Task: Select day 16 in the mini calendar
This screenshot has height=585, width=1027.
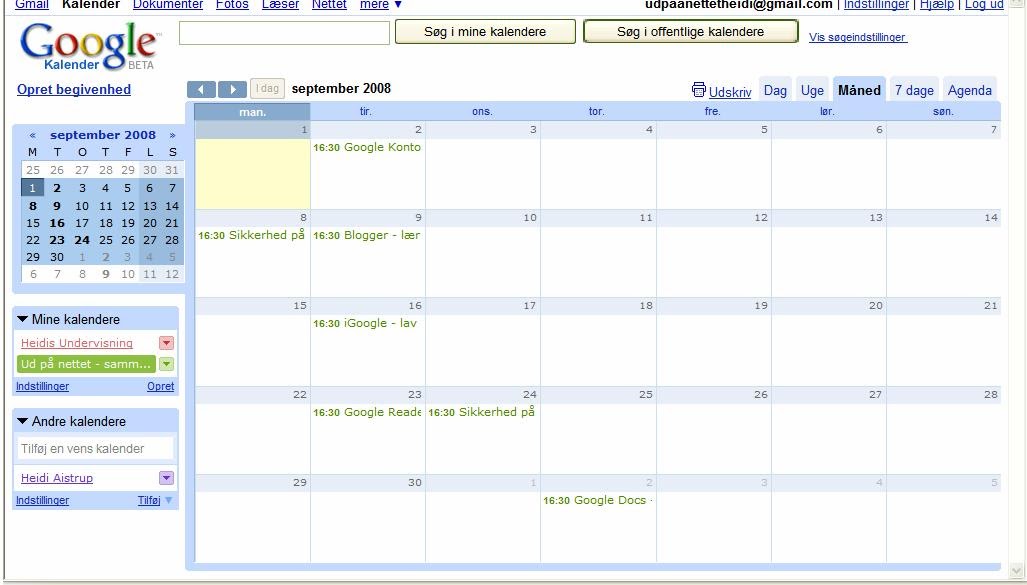Action: pos(57,223)
